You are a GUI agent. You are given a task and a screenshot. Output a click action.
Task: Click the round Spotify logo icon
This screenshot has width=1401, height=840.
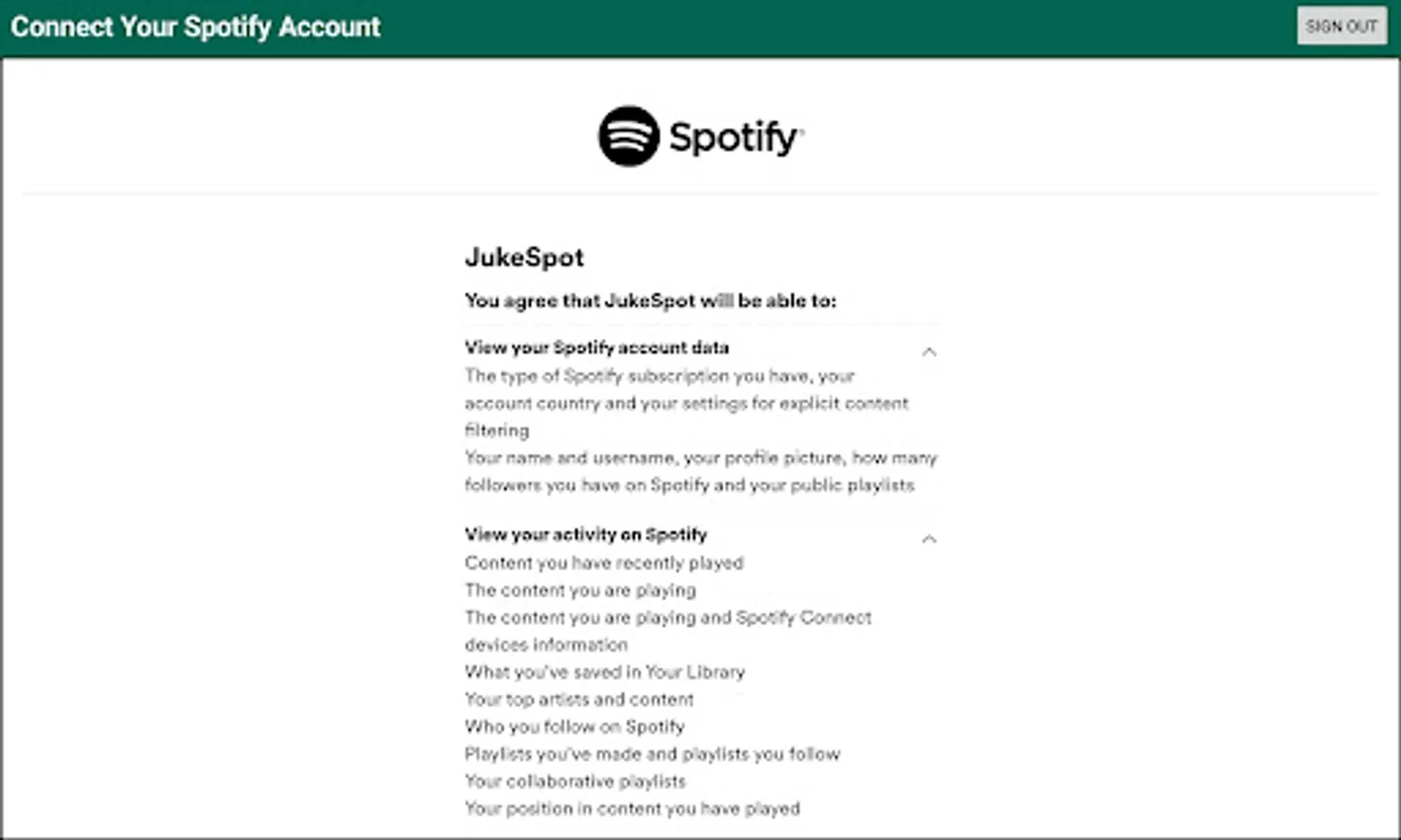(628, 136)
